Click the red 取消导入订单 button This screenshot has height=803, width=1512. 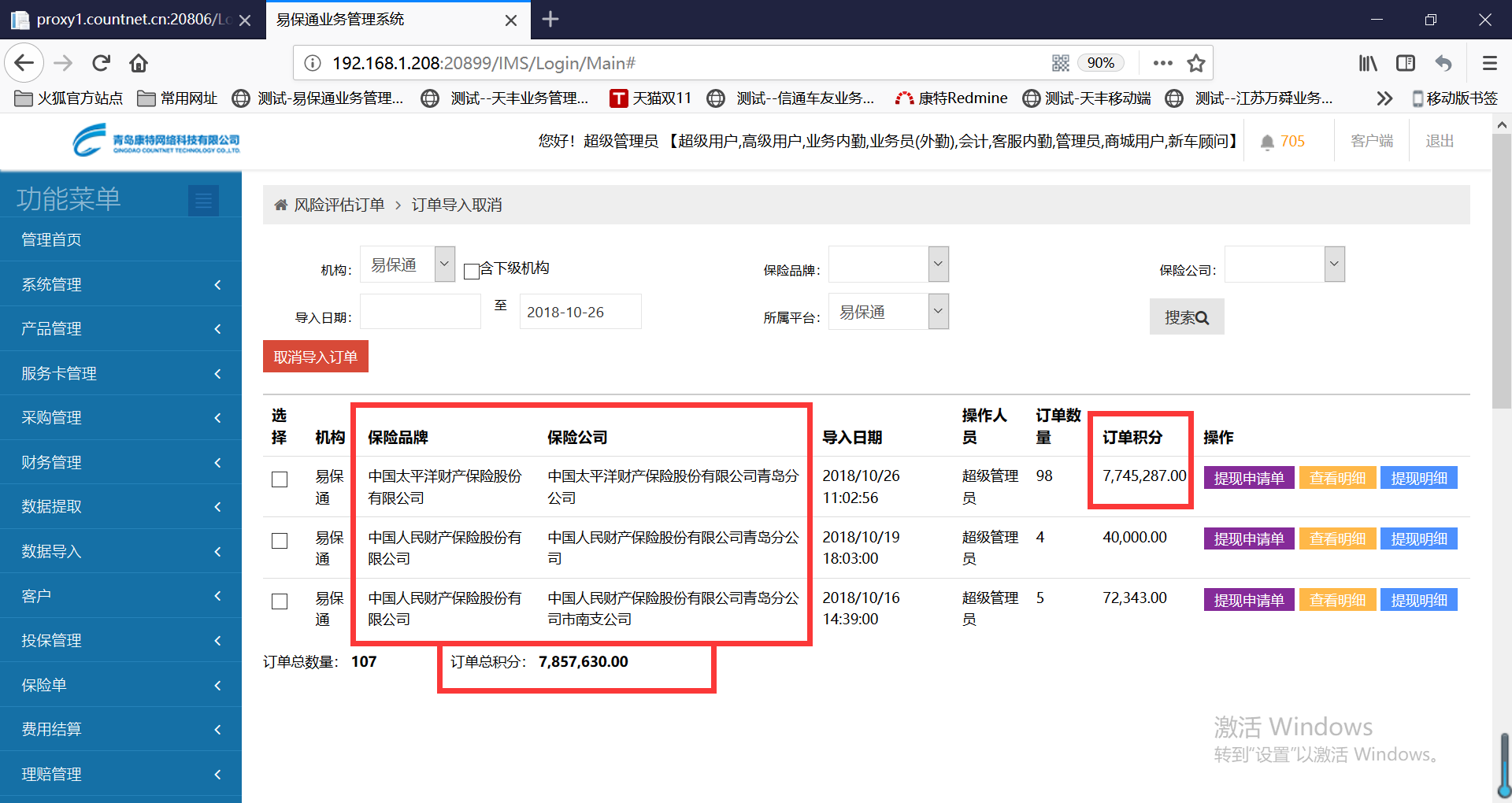click(316, 357)
